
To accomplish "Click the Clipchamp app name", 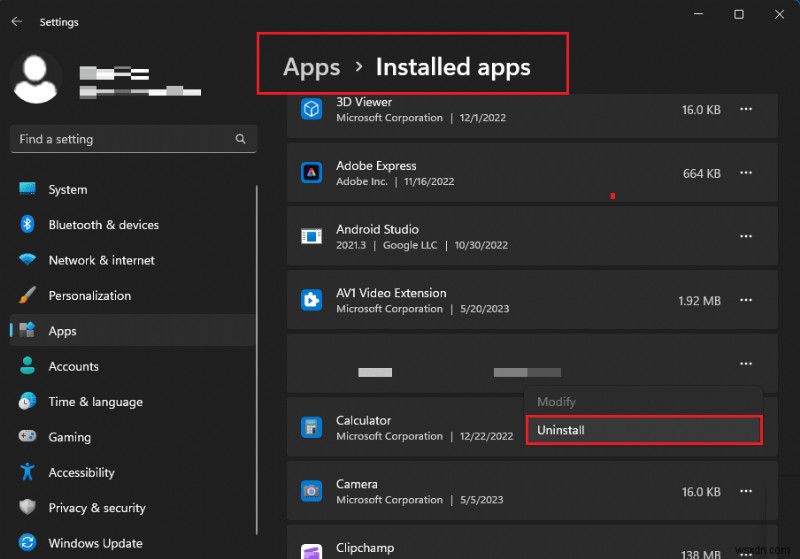I will click(x=365, y=548).
